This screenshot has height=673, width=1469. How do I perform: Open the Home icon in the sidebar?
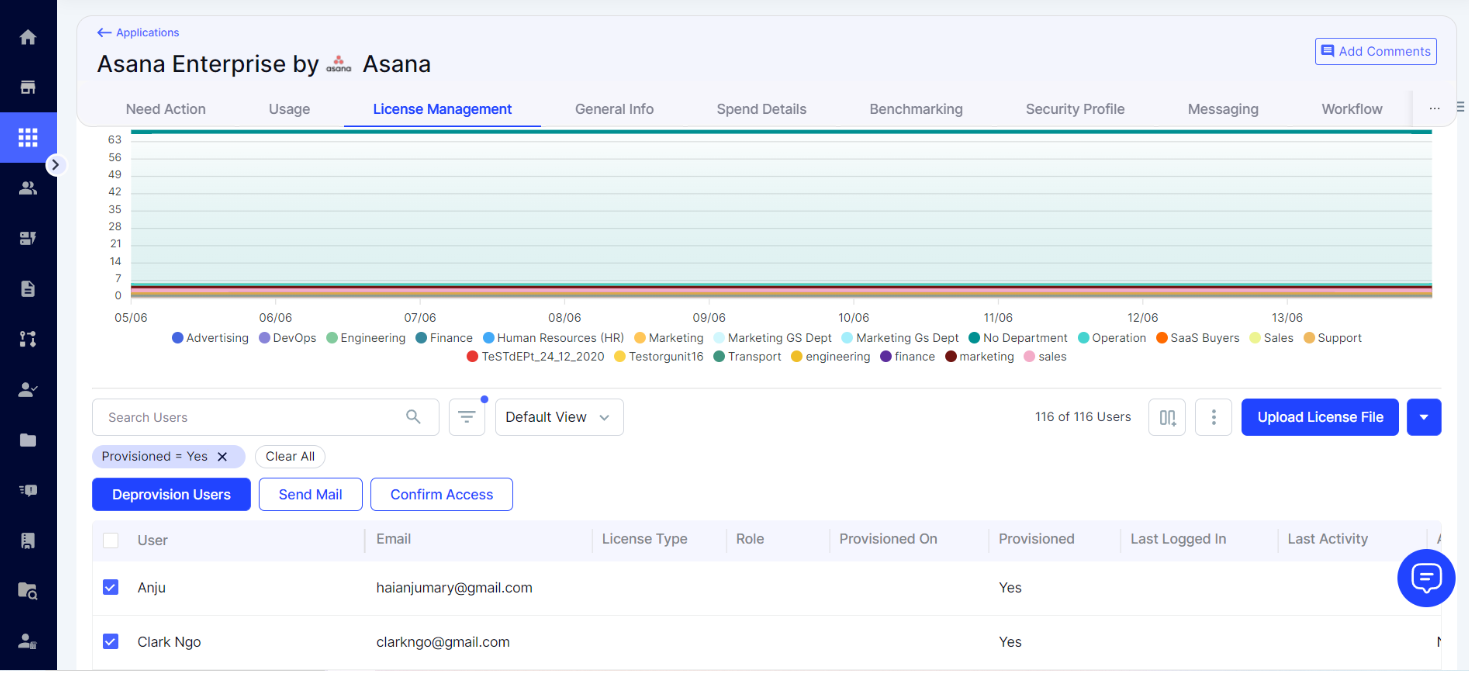click(x=27, y=36)
